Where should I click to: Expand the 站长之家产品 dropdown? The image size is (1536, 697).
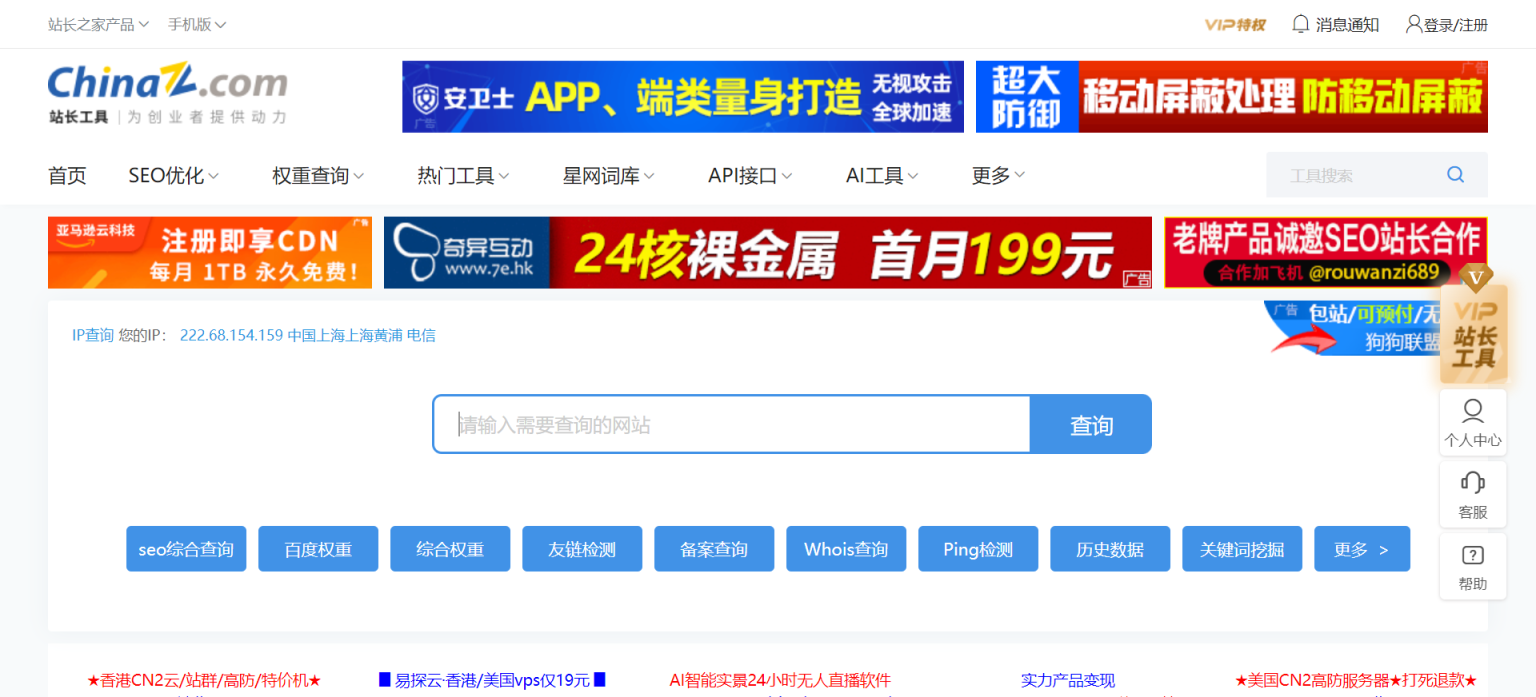click(91, 23)
